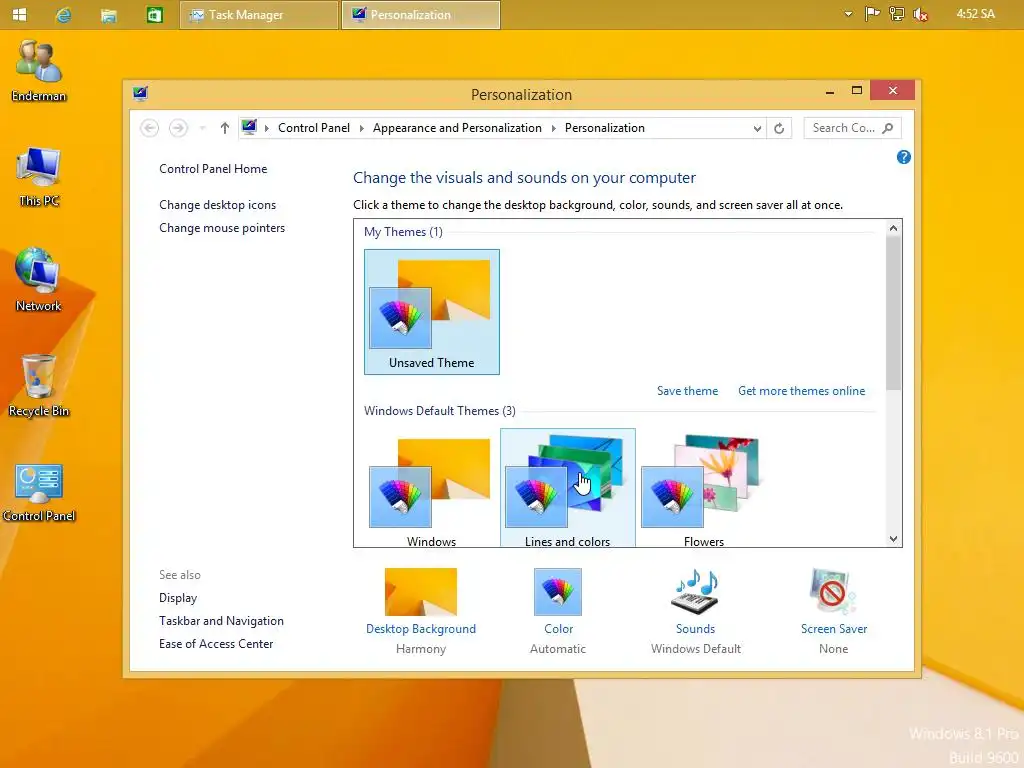The height and width of the screenshot is (768, 1024).
Task: Click the Sounds text link
Action: pyautogui.click(x=695, y=629)
